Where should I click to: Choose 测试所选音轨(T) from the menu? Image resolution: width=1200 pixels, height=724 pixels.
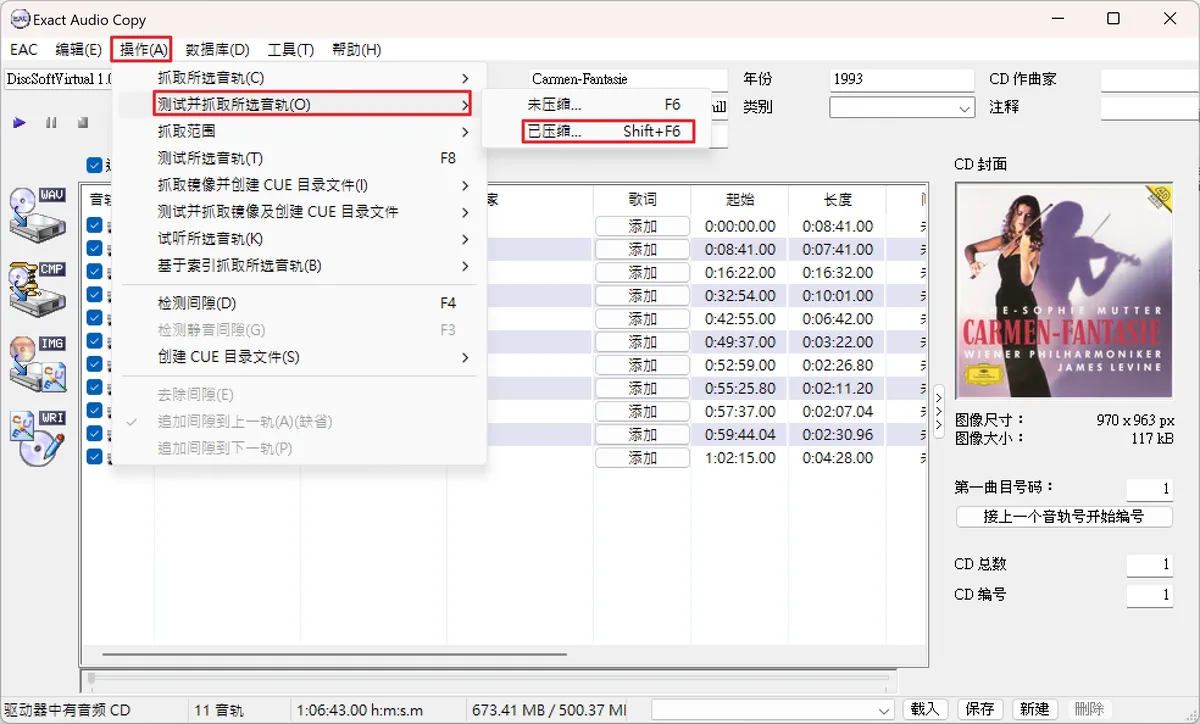[x=300, y=158]
